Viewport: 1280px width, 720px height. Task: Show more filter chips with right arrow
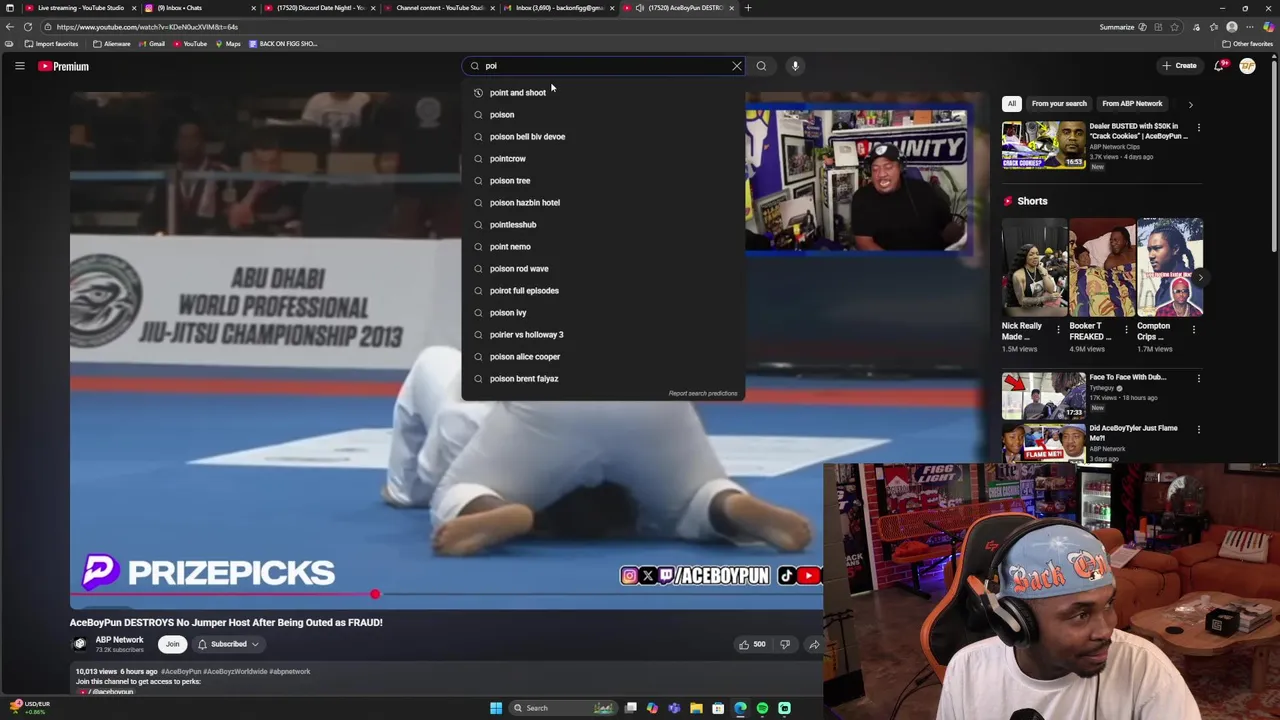1190,104
